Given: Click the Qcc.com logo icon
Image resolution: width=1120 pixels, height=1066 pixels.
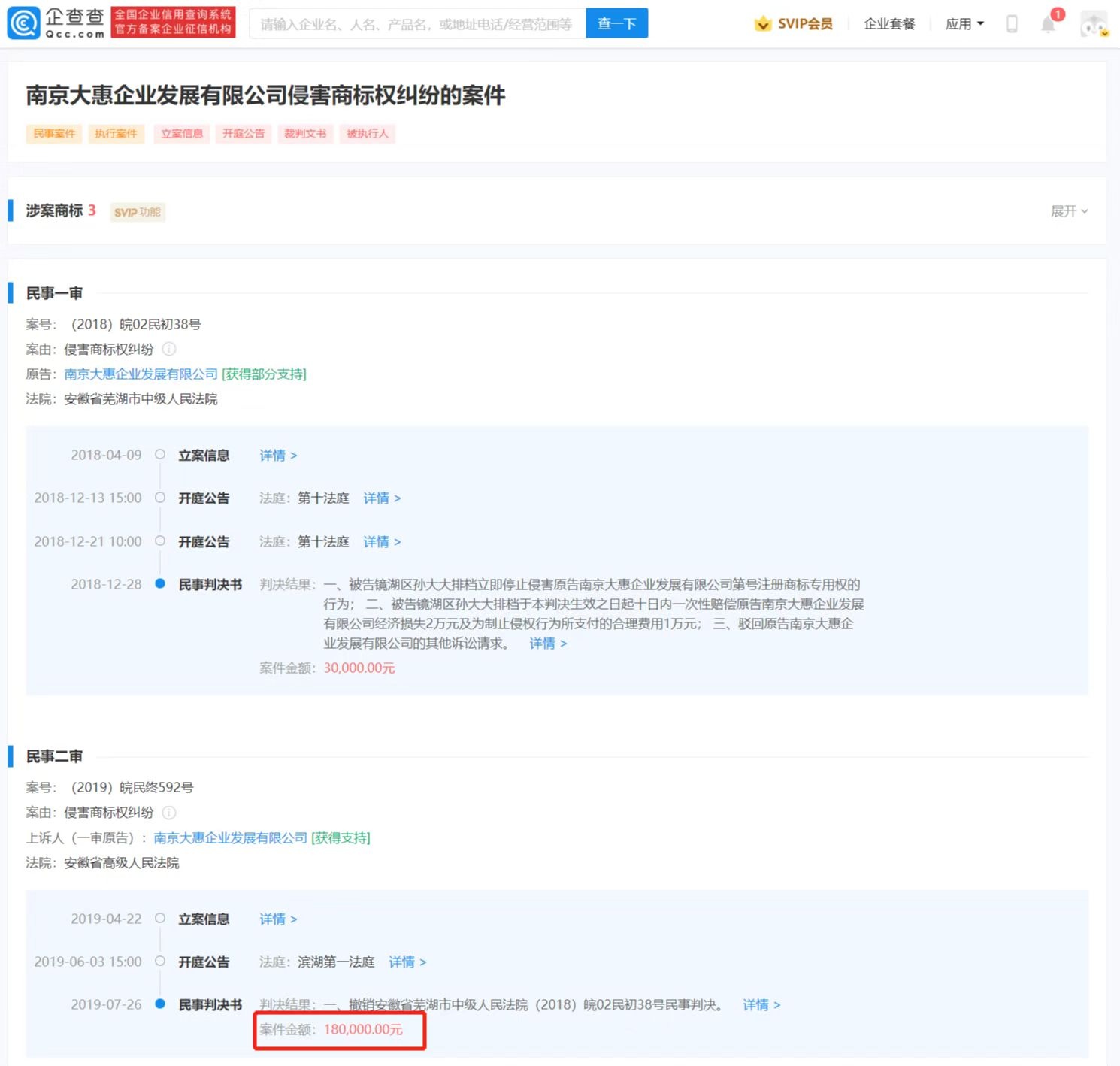Looking at the screenshot, I should (23, 23).
